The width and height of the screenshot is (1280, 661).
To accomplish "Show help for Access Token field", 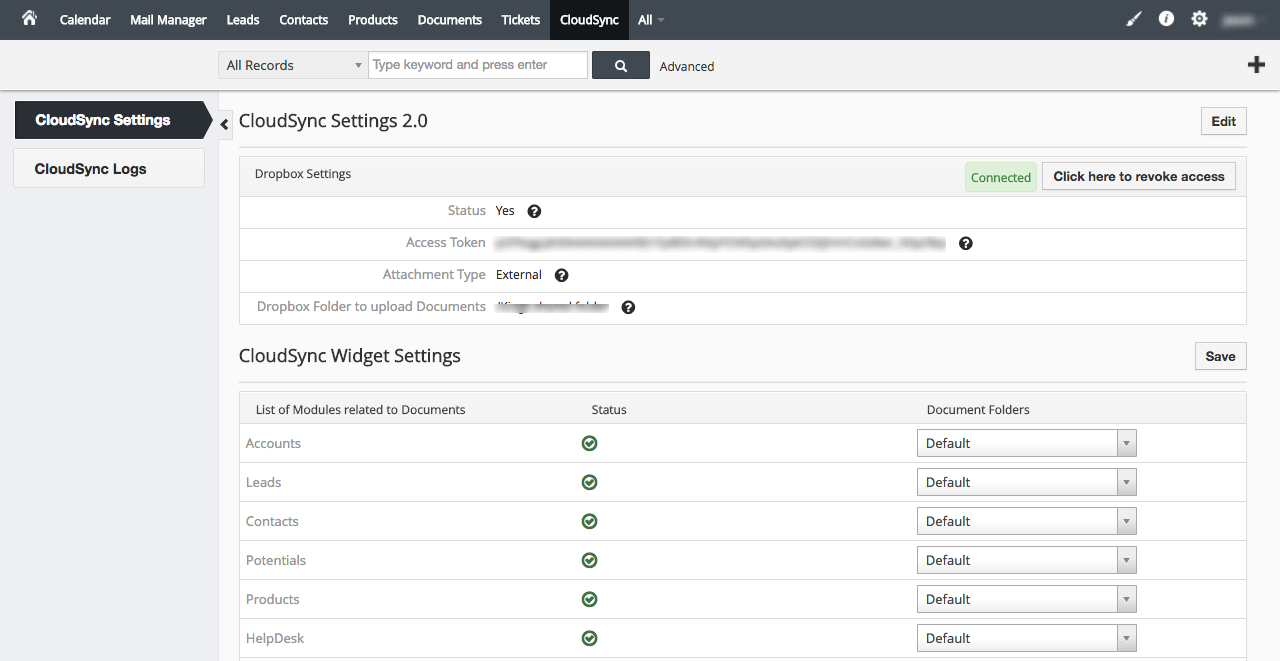I will pyautogui.click(x=965, y=243).
